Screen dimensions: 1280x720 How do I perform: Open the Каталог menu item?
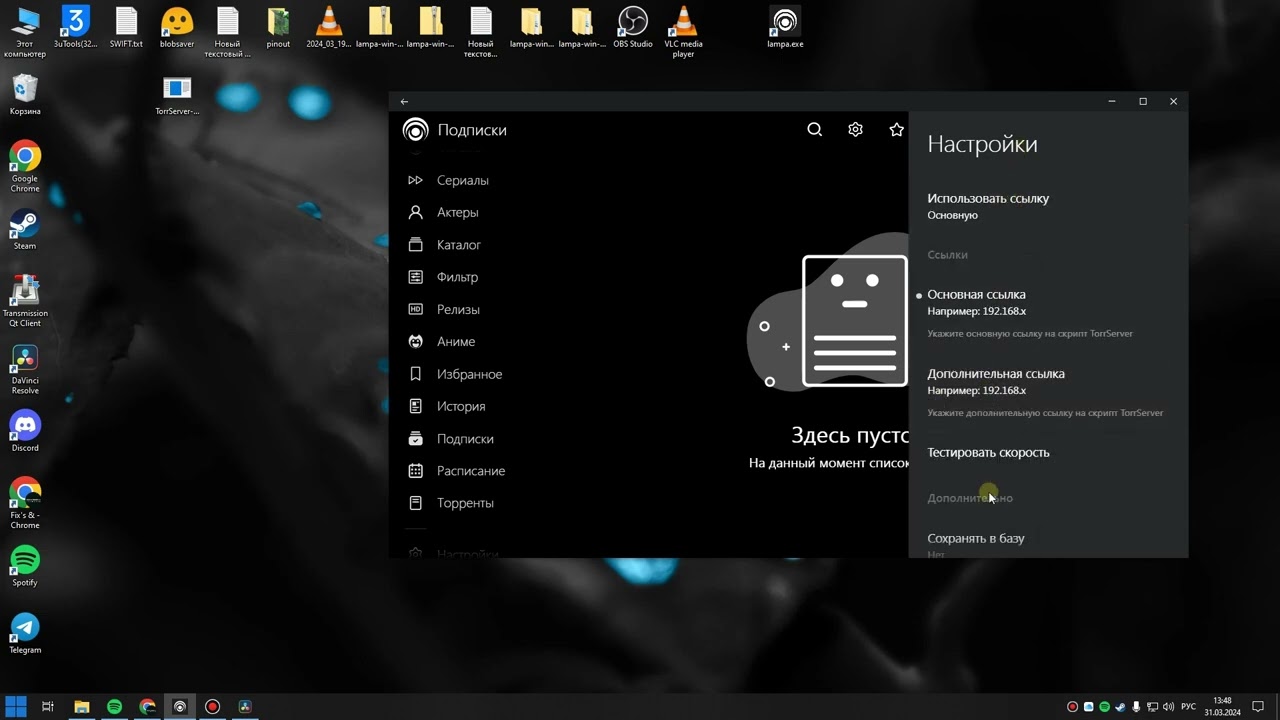pos(459,245)
